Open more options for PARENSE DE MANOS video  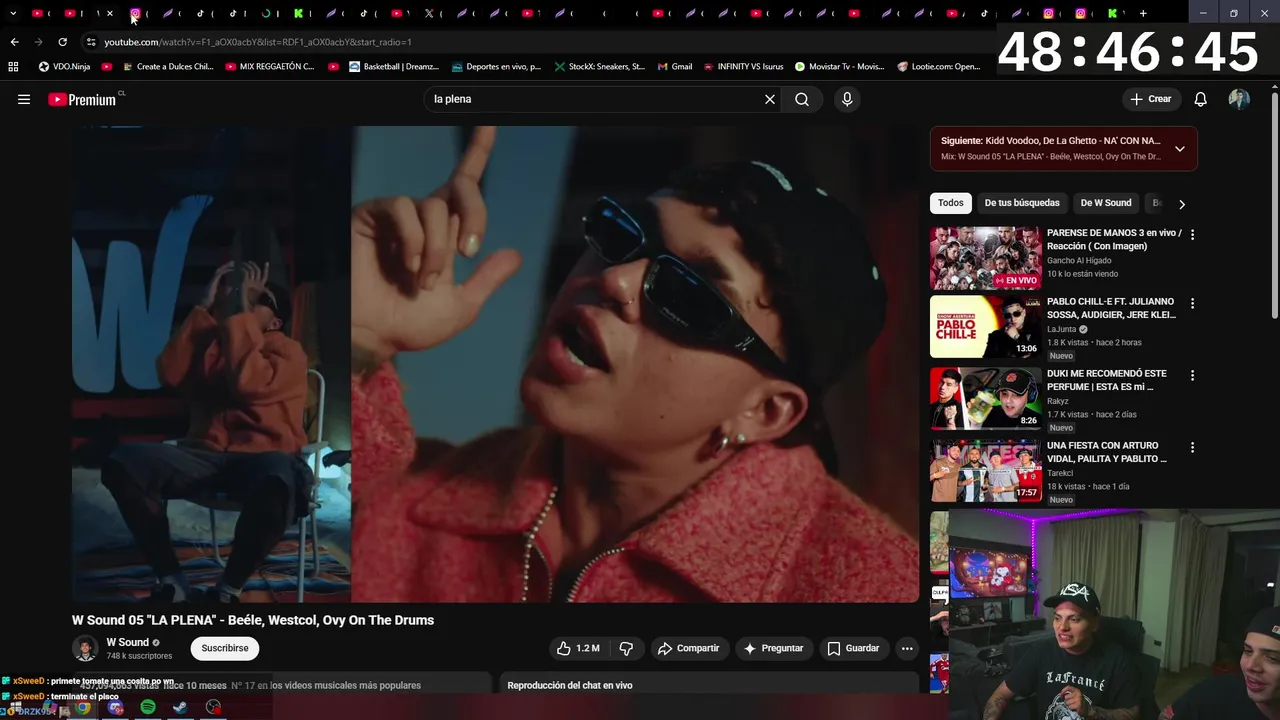pyautogui.click(x=1192, y=234)
